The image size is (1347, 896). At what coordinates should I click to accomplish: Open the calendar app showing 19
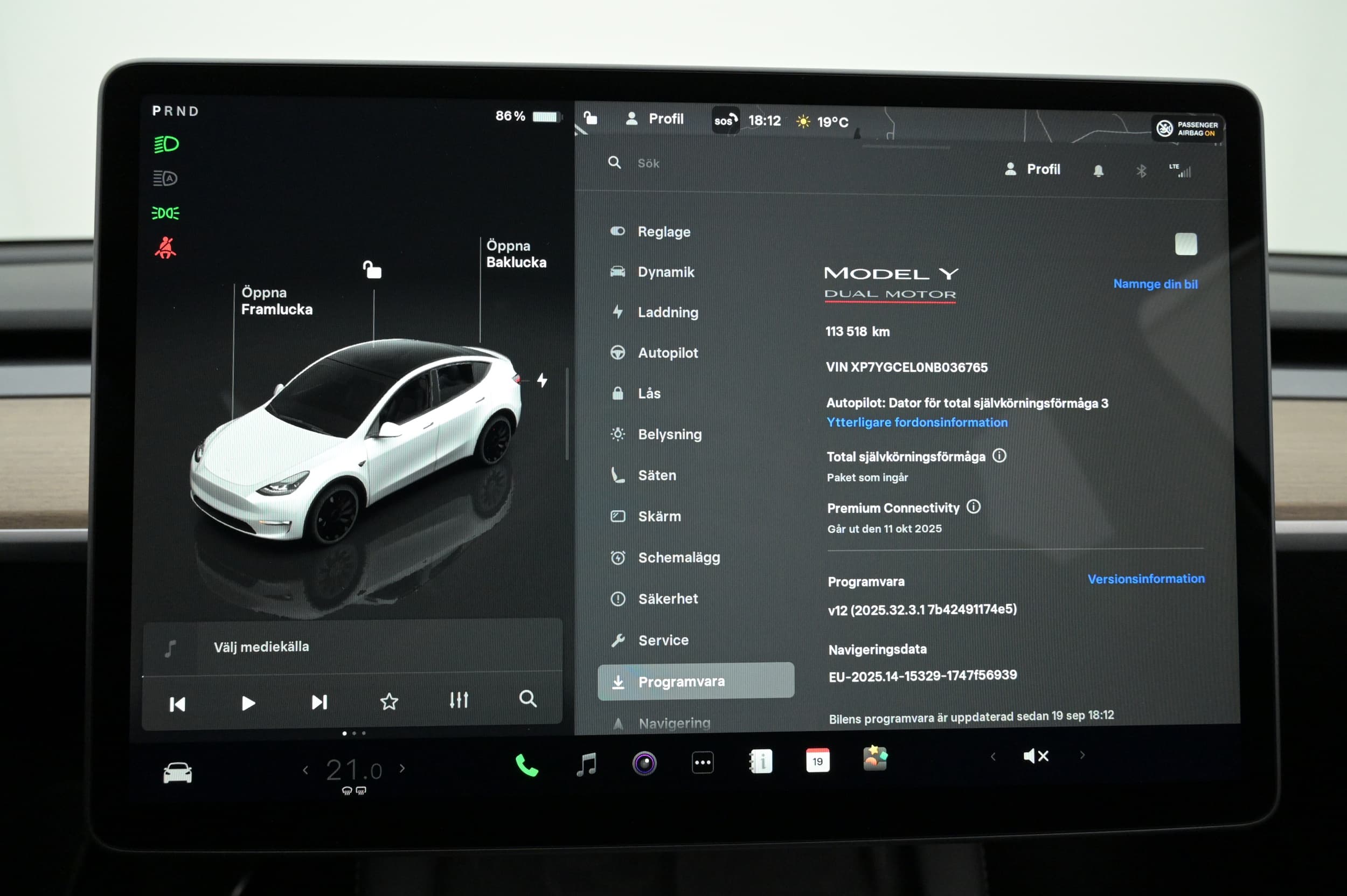click(x=818, y=761)
